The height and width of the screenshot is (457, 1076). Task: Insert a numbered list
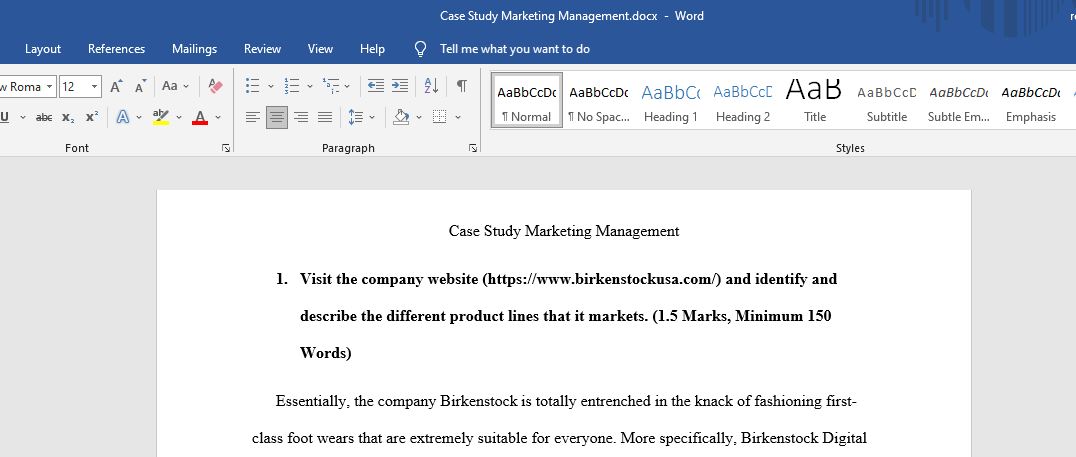click(292, 86)
